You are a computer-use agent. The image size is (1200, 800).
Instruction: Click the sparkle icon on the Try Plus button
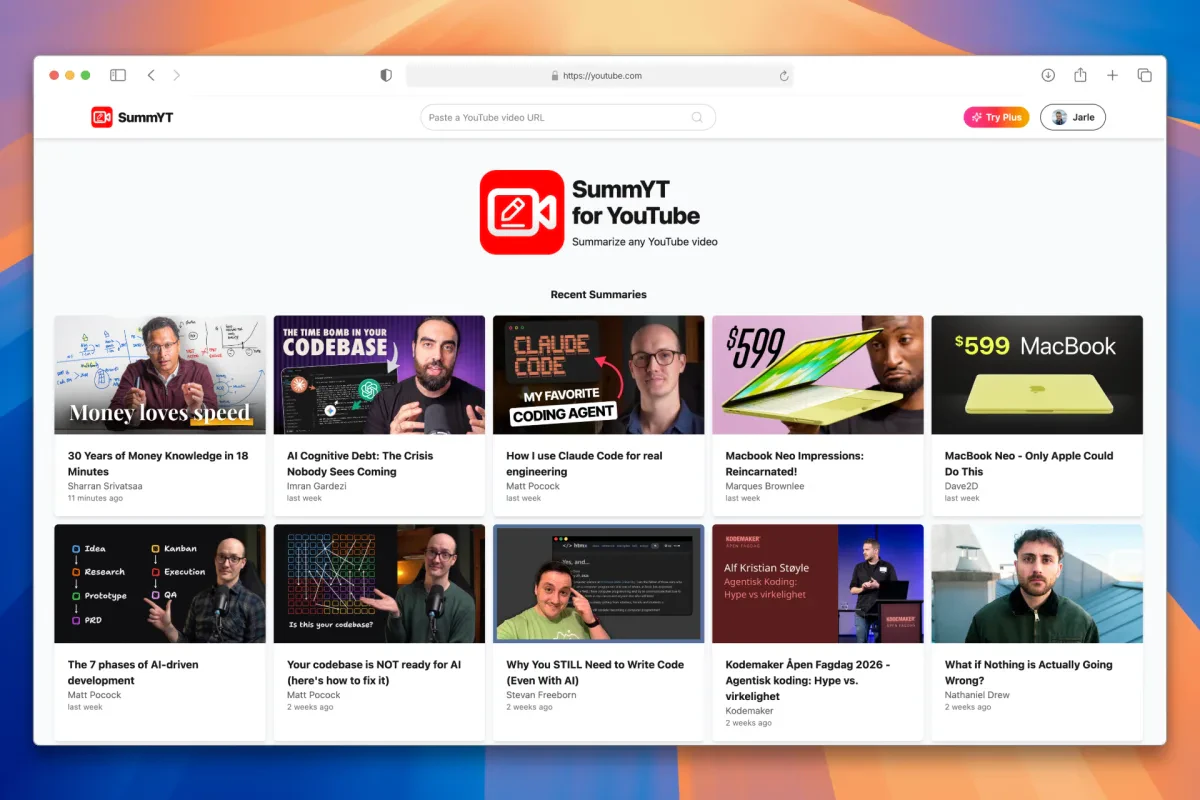(x=976, y=117)
